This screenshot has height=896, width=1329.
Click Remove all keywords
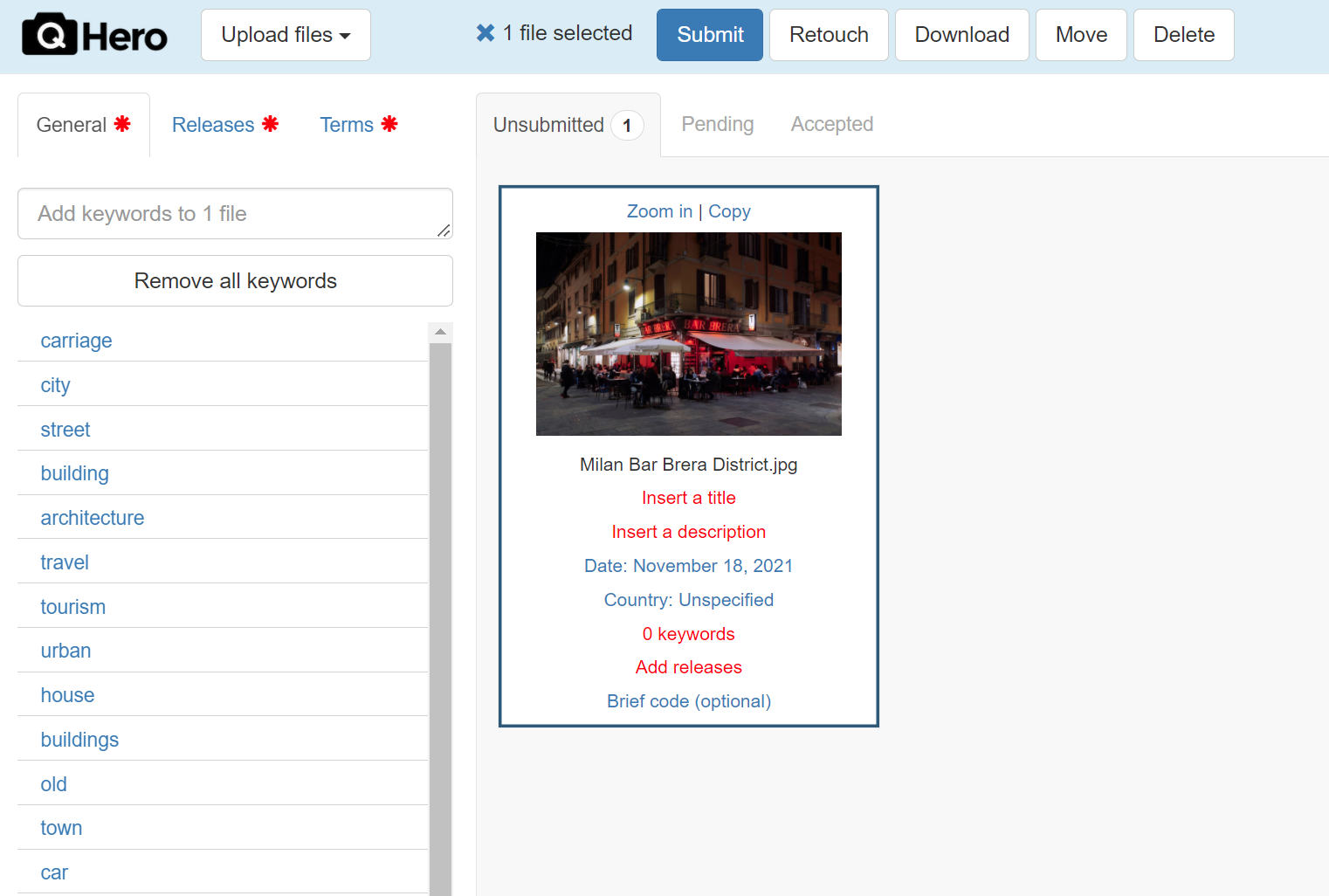(235, 280)
